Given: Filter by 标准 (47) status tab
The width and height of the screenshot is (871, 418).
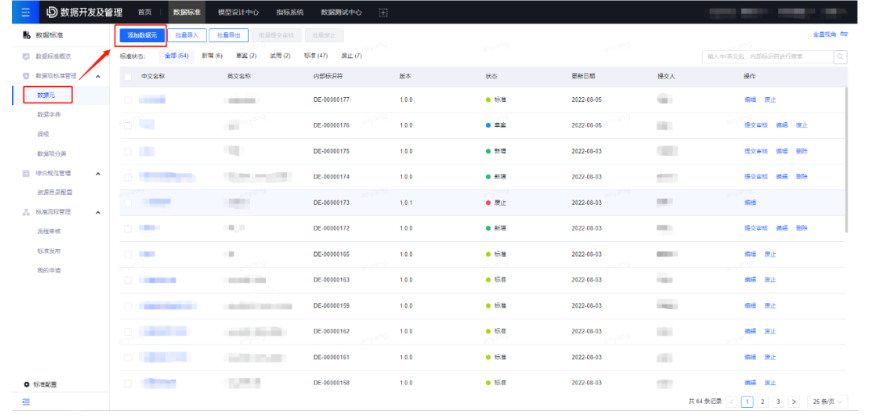Looking at the screenshot, I should [x=316, y=56].
